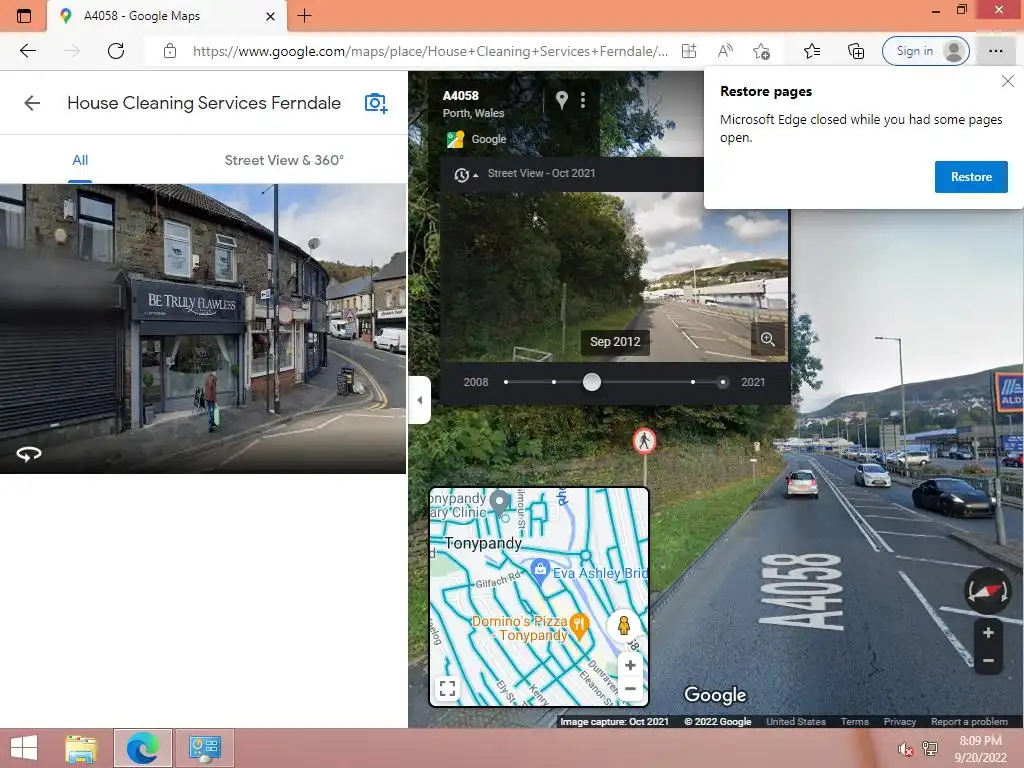Open the Edge app available icon in address bar

coord(688,51)
